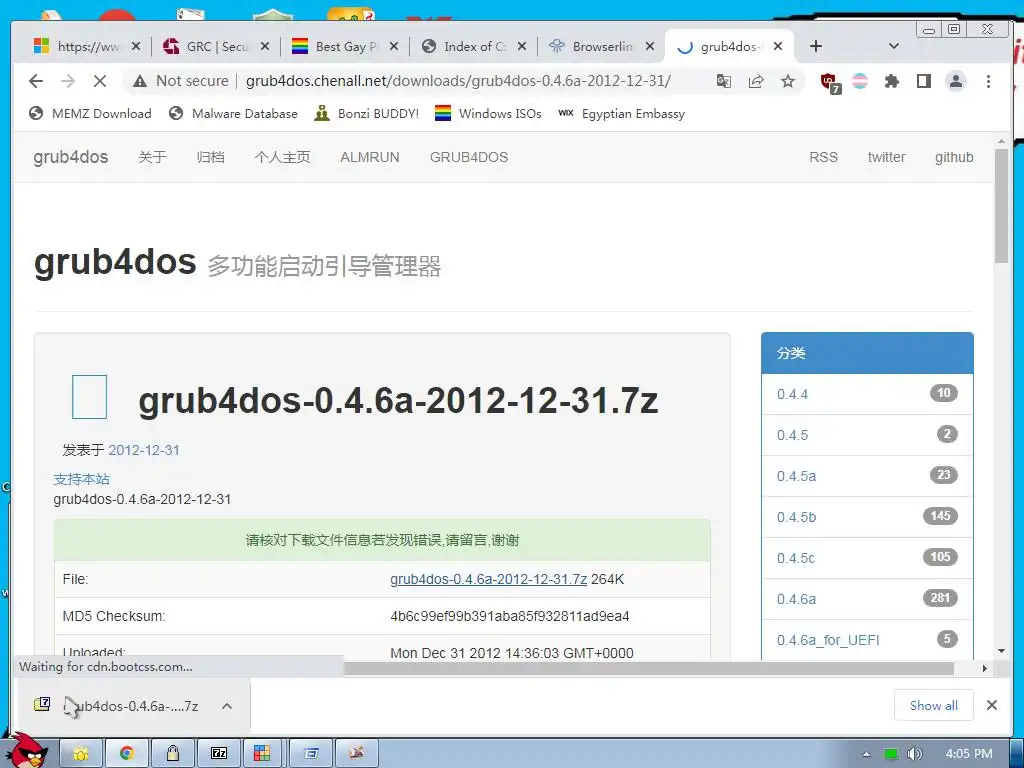Click the 4:05 PM clock
This screenshot has height=768, width=1024.
pos(968,754)
